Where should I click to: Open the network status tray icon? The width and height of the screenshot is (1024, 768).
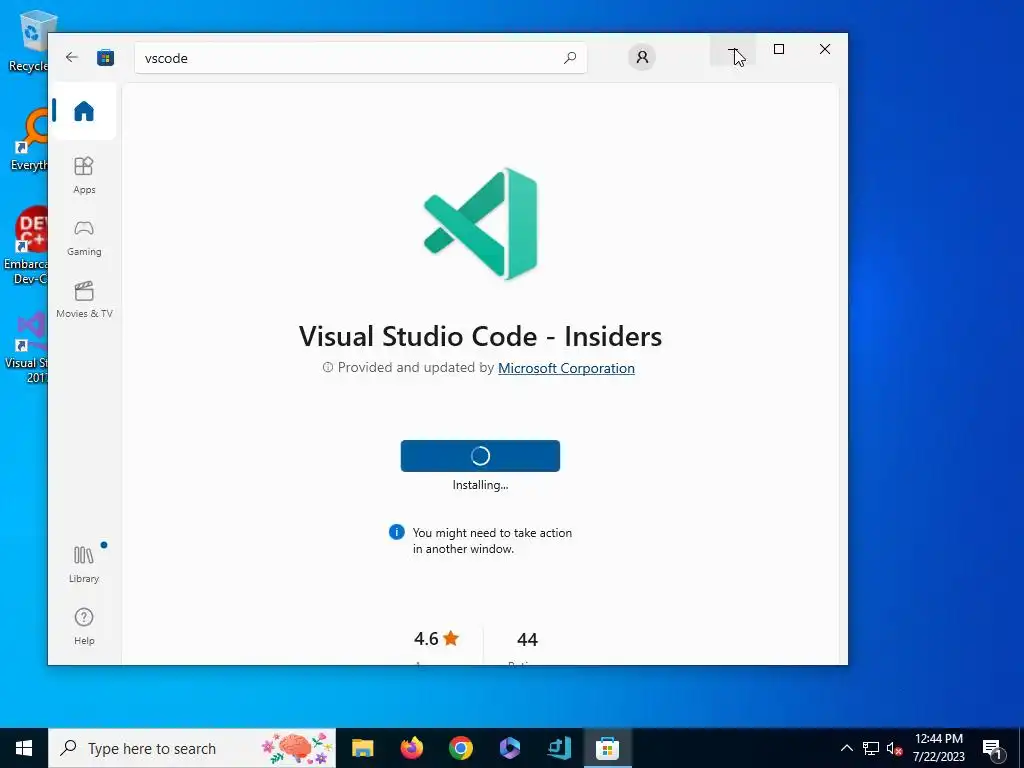pyautogui.click(x=871, y=748)
